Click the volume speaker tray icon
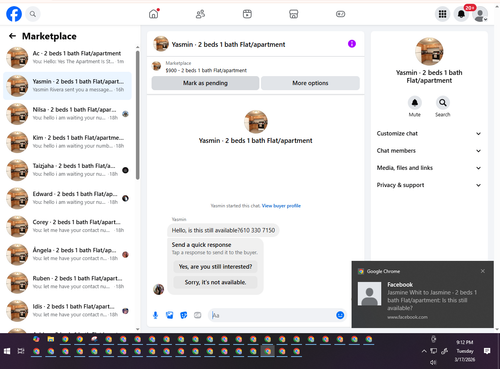Image resolution: width=500 pixels, height=369 pixels. click(x=433, y=362)
